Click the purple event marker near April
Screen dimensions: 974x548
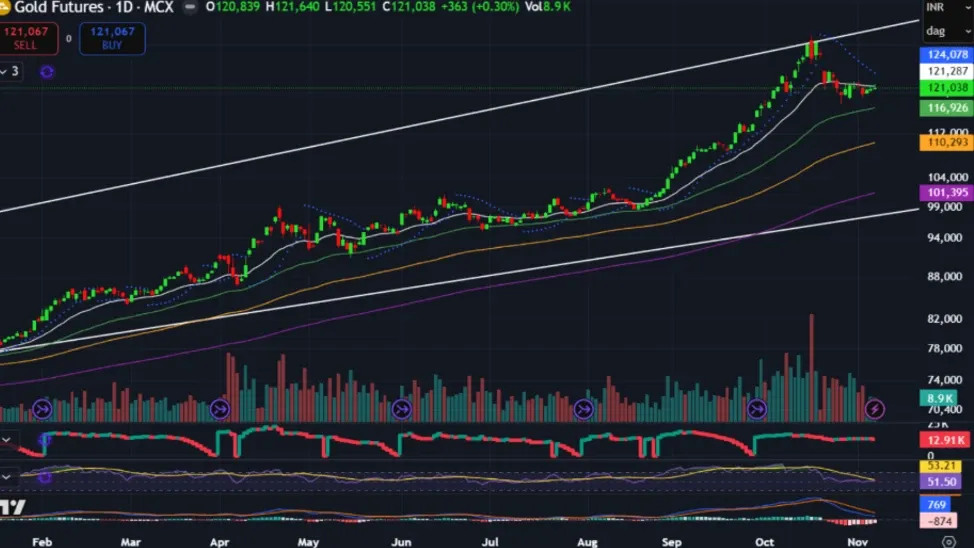click(x=219, y=408)
